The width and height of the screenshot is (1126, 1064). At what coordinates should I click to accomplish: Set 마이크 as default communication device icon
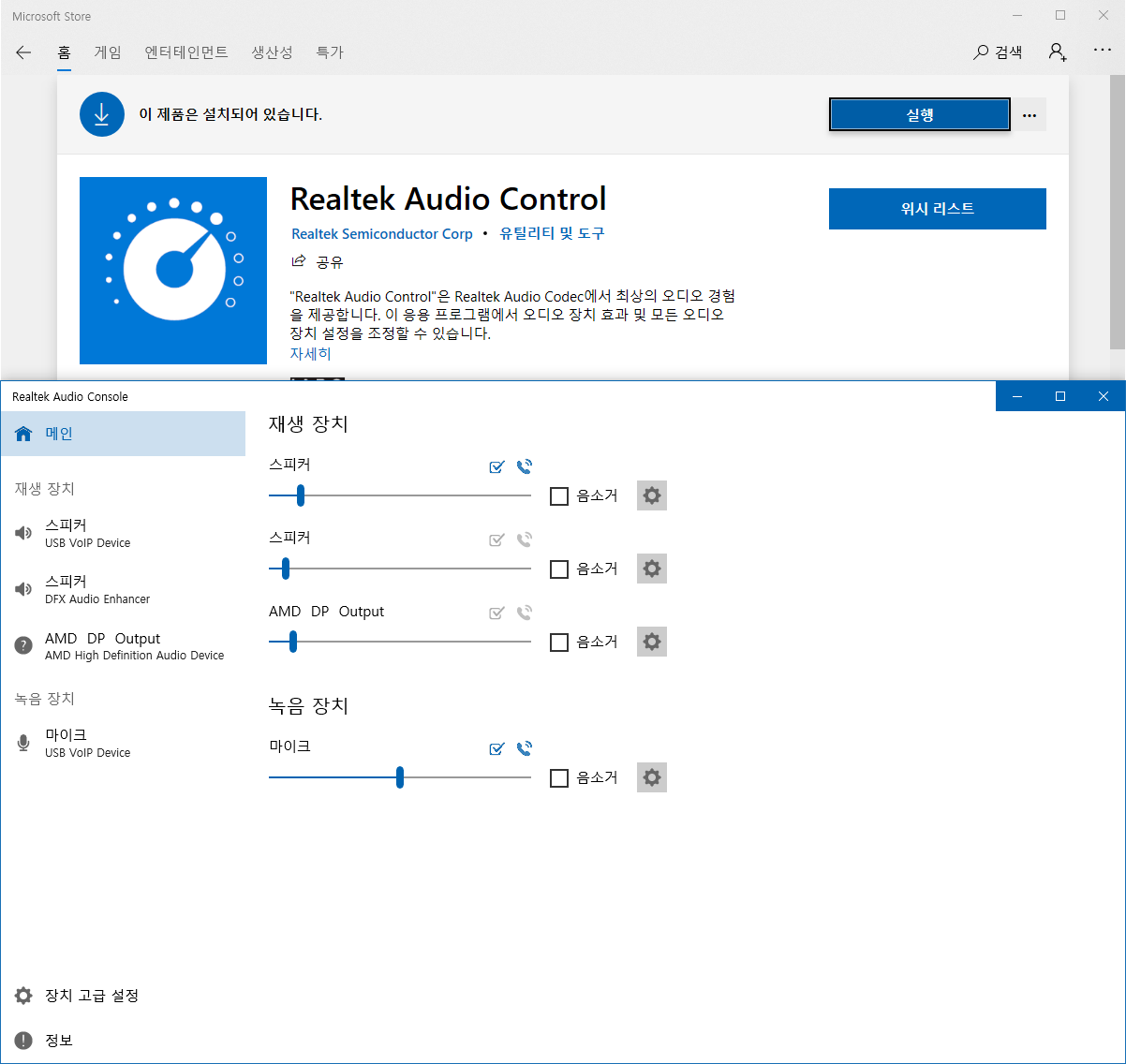525,747
